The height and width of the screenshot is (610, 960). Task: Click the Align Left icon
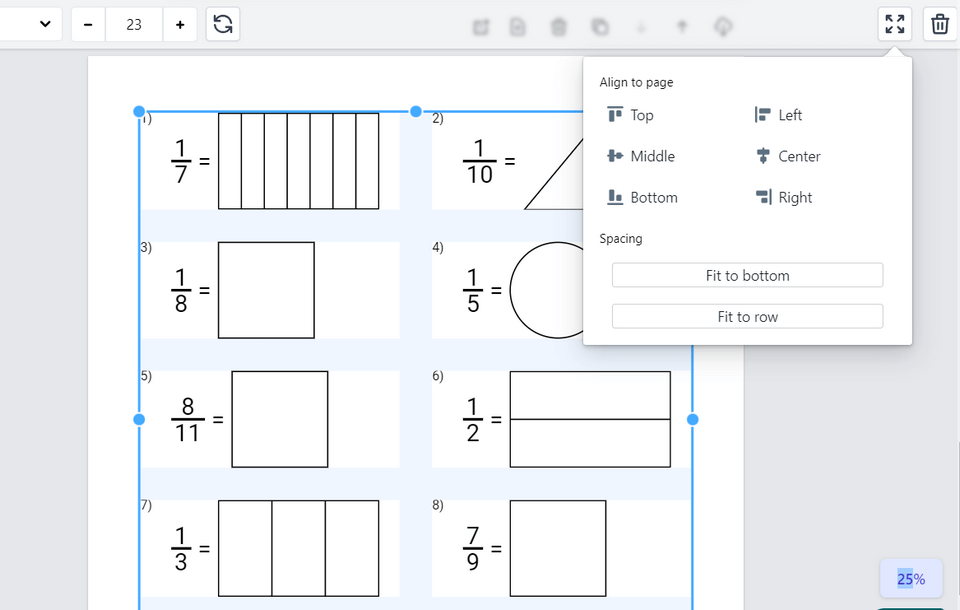pos(761,114)
